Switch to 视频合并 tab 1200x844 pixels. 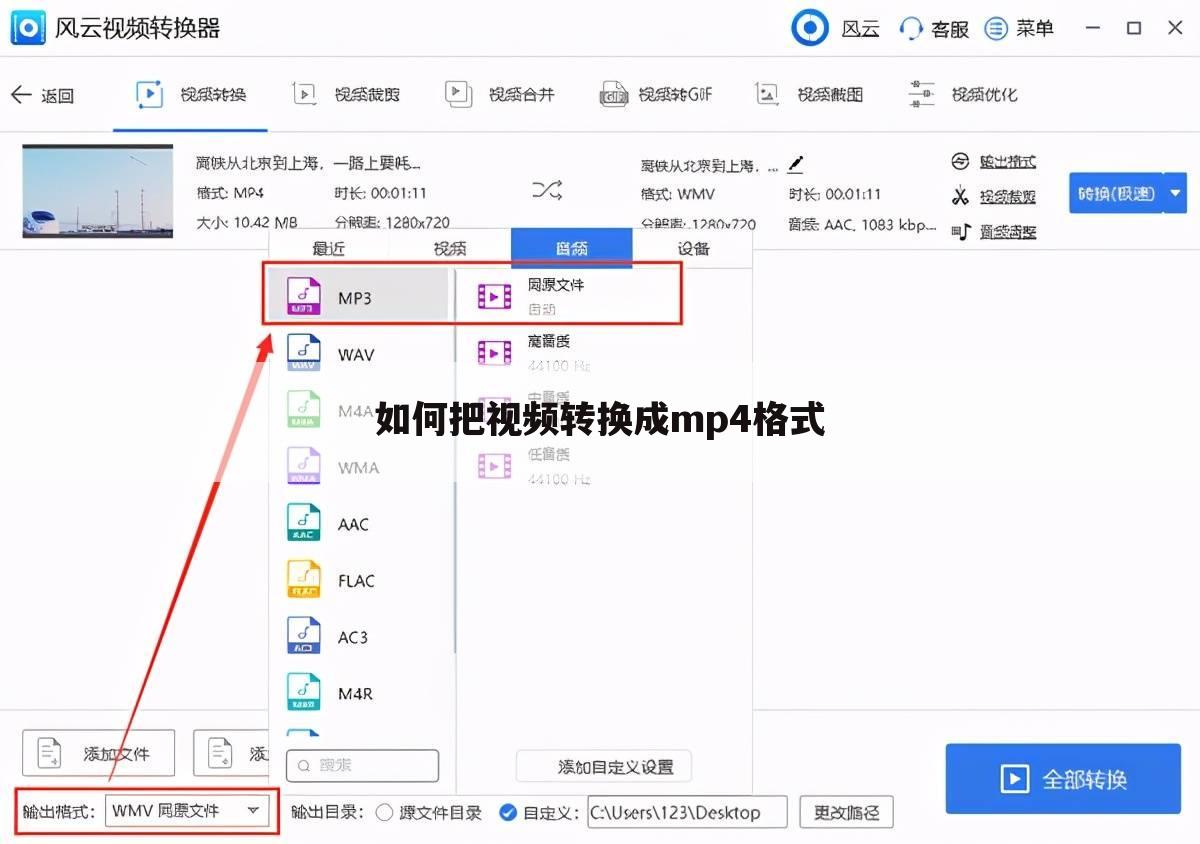499,95
